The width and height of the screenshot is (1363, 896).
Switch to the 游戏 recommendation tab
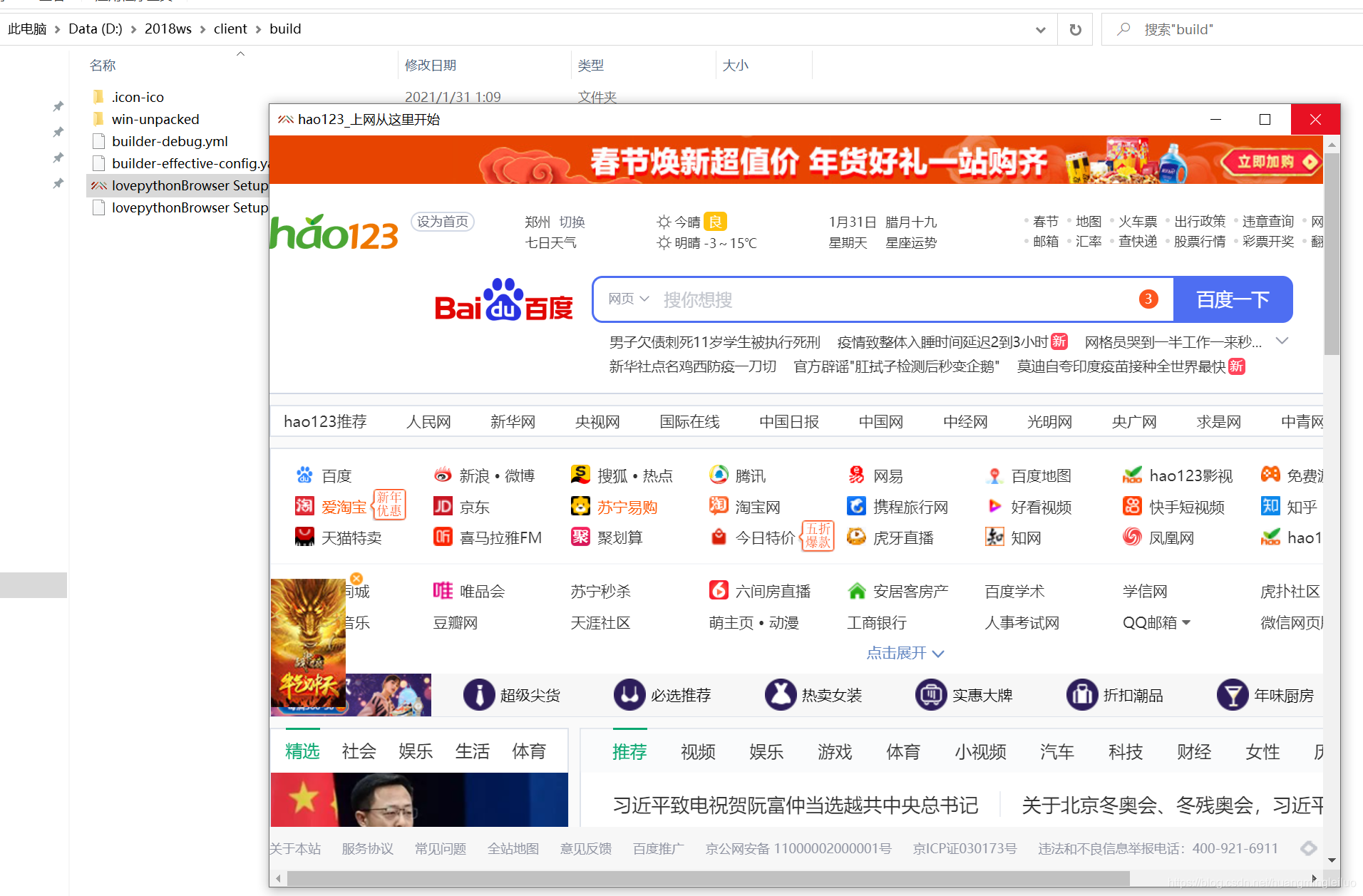point(835,751)
